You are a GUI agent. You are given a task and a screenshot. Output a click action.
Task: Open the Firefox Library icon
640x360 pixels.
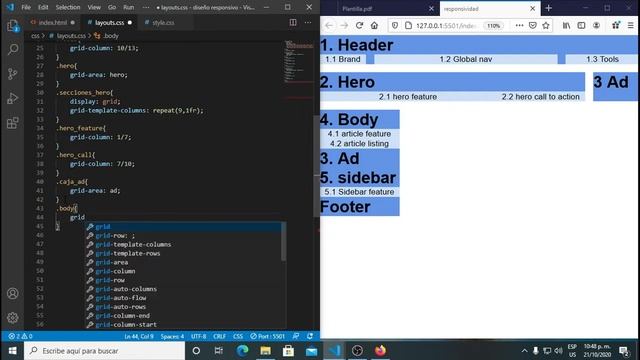coord(567,25)
